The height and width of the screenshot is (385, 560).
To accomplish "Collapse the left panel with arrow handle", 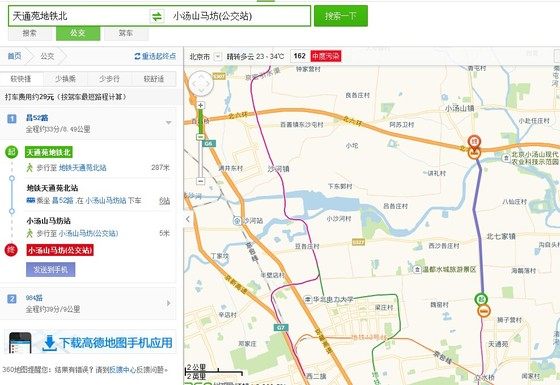I will tap(188, 219).
